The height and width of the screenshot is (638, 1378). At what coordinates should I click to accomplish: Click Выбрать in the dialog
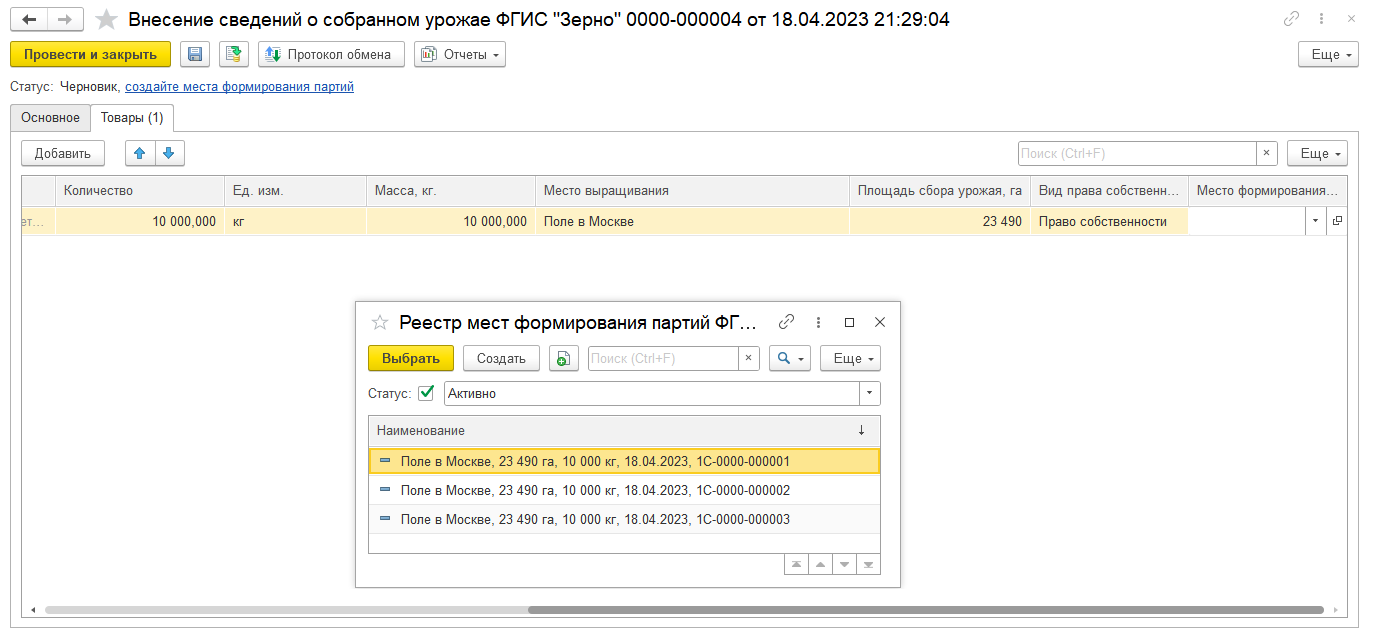point(411,358)
